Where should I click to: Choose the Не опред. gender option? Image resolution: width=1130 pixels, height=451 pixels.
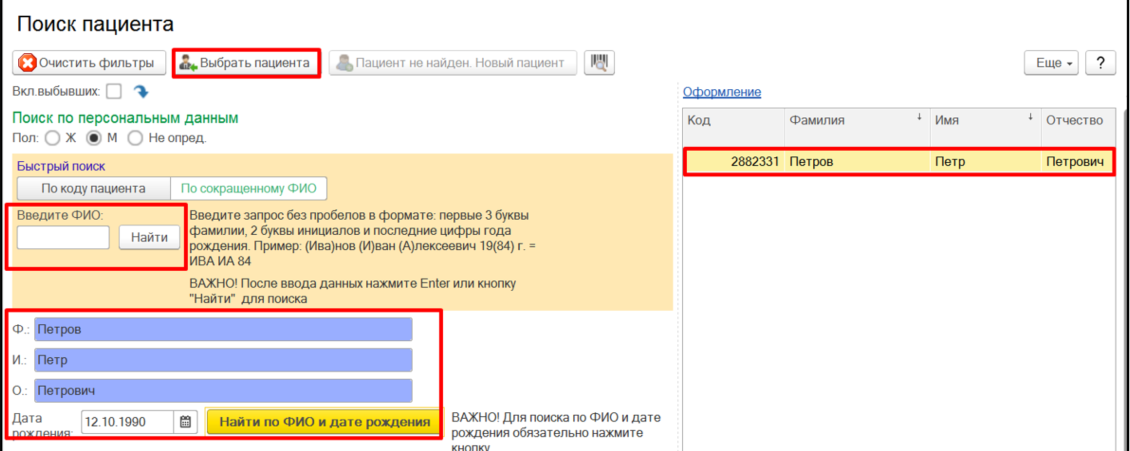tap(135, 138)
